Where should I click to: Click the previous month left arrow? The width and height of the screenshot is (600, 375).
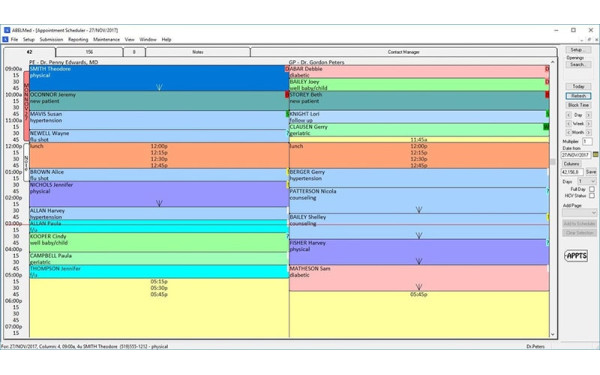[568, 132]
